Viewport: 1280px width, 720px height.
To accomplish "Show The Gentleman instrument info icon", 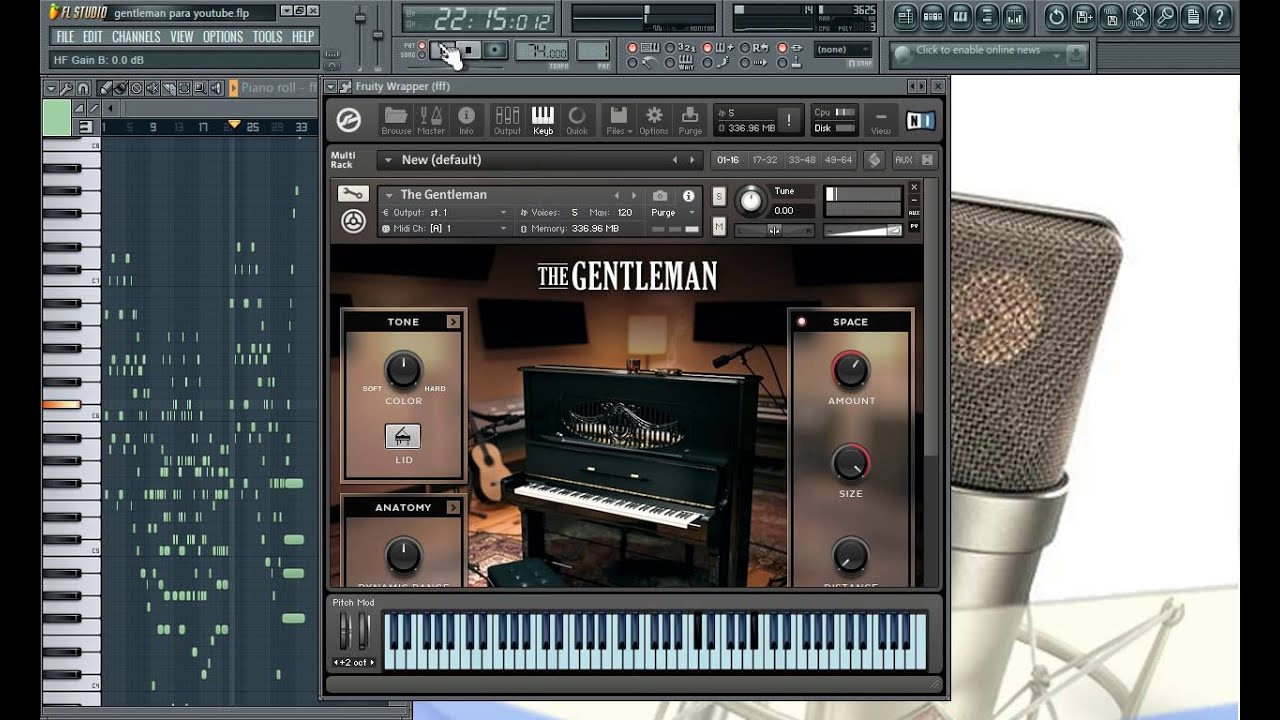I will pyautogui.click(x=688, y=196).
